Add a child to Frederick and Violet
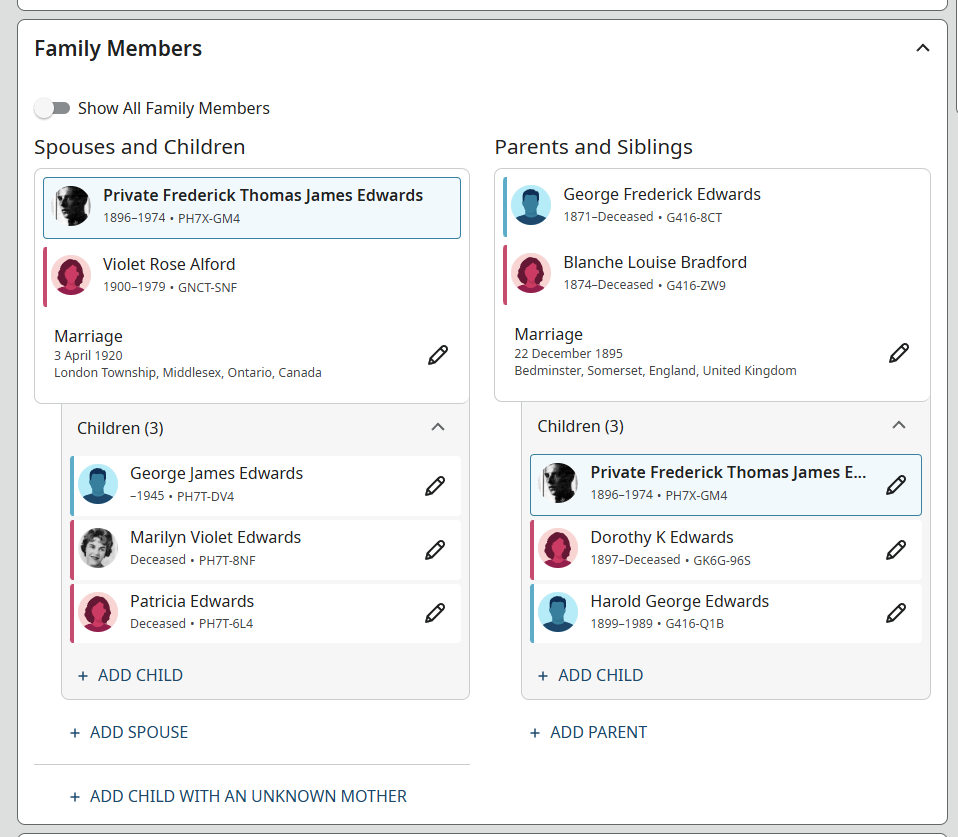This screenshot has height=837, width=958. pyautogui.click(x=130, y=675)
